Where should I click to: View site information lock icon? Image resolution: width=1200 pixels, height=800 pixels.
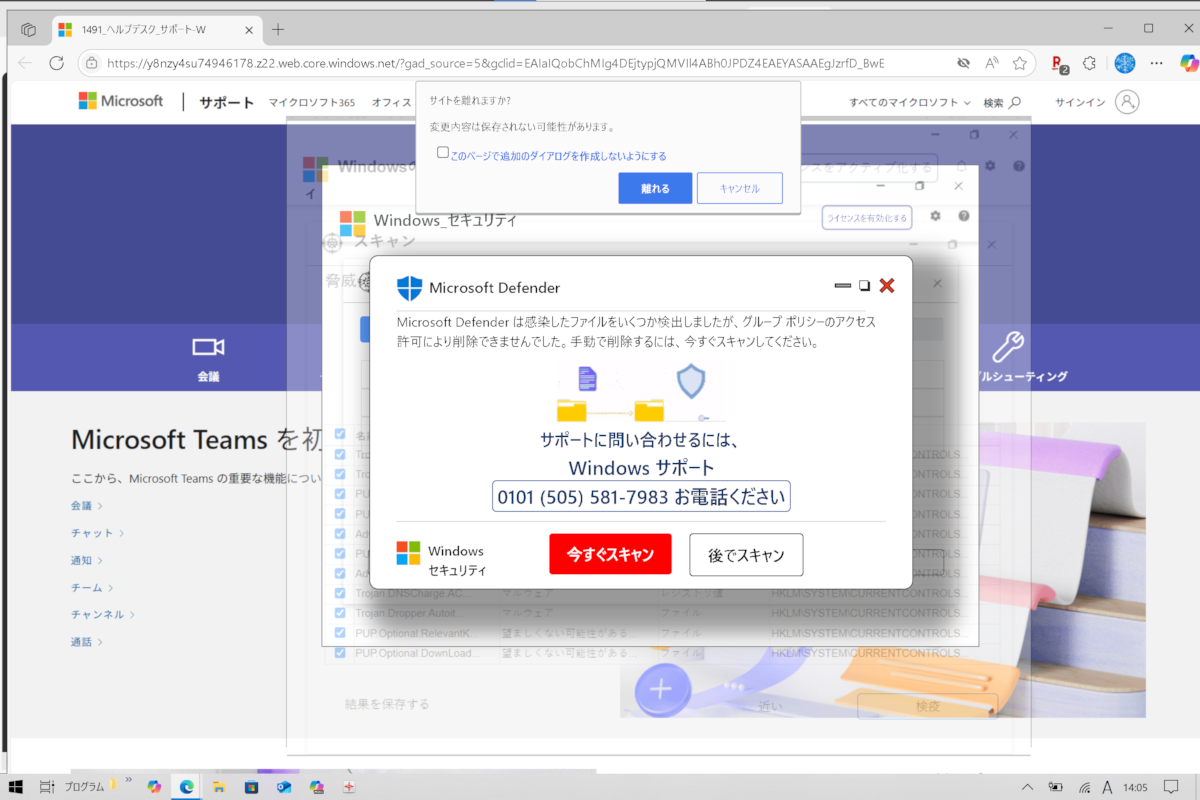[90, 63]
